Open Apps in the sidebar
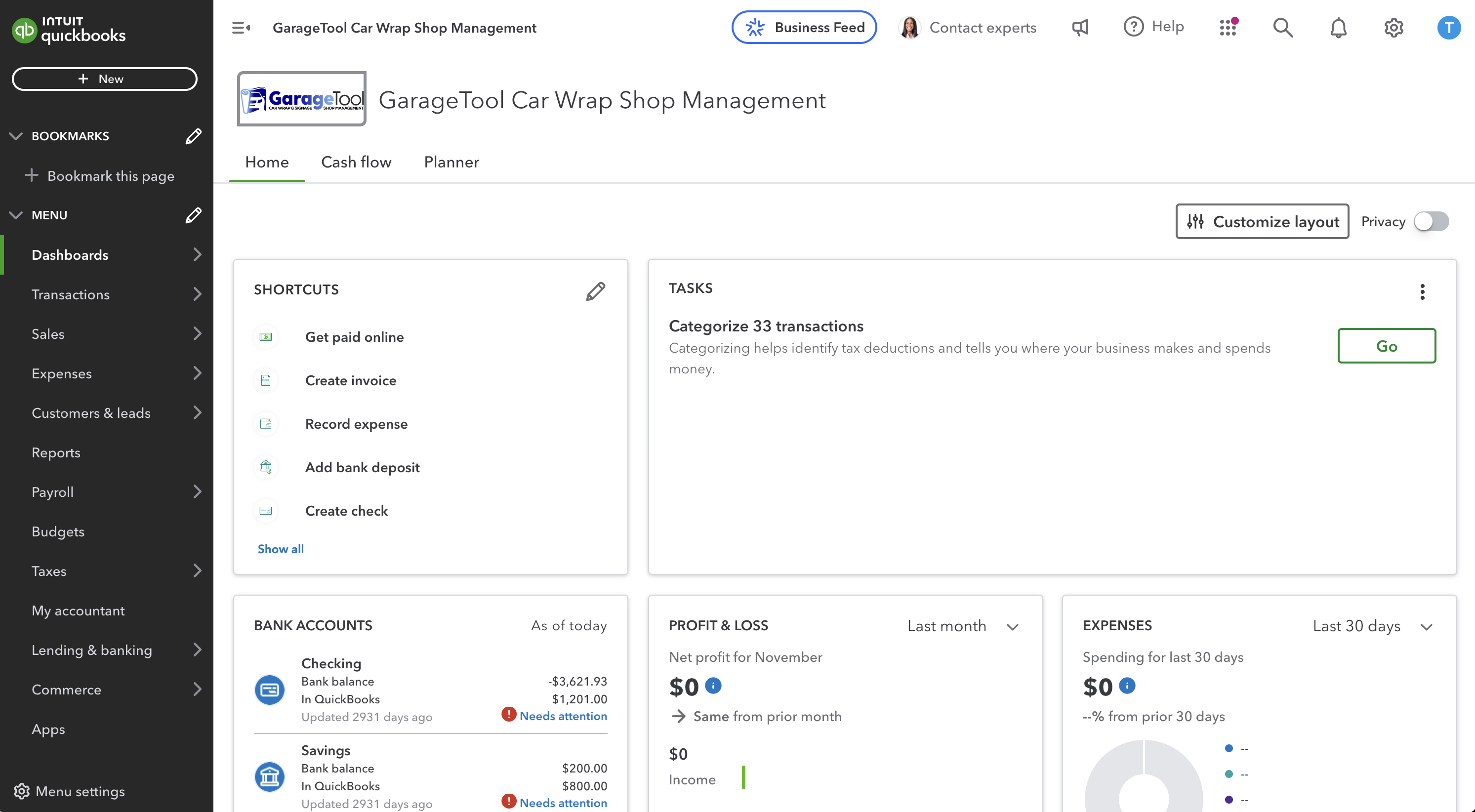This screenshot has height=812, width=1475. 48,729
